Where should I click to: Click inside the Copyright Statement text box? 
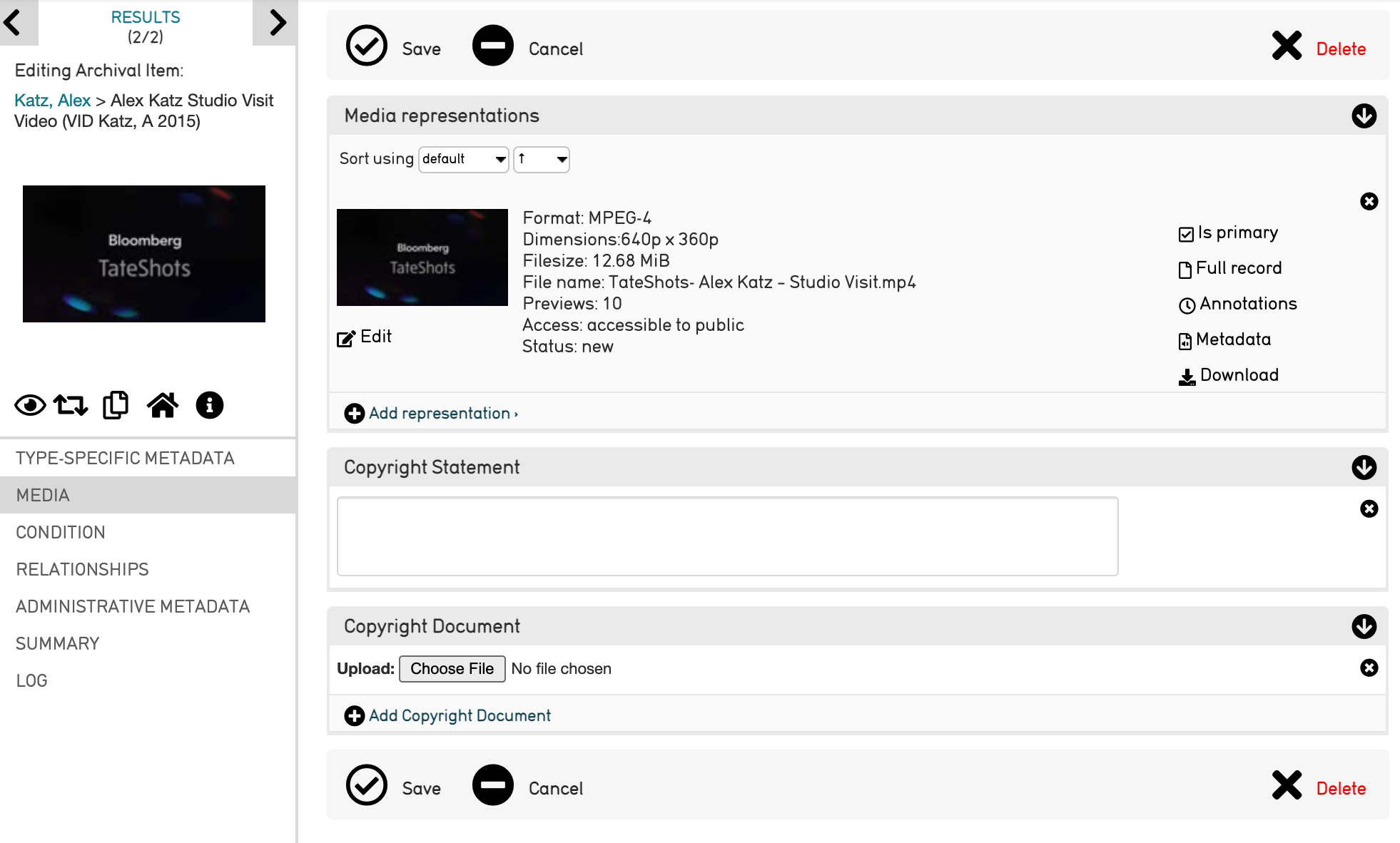(x=727, y=536)
